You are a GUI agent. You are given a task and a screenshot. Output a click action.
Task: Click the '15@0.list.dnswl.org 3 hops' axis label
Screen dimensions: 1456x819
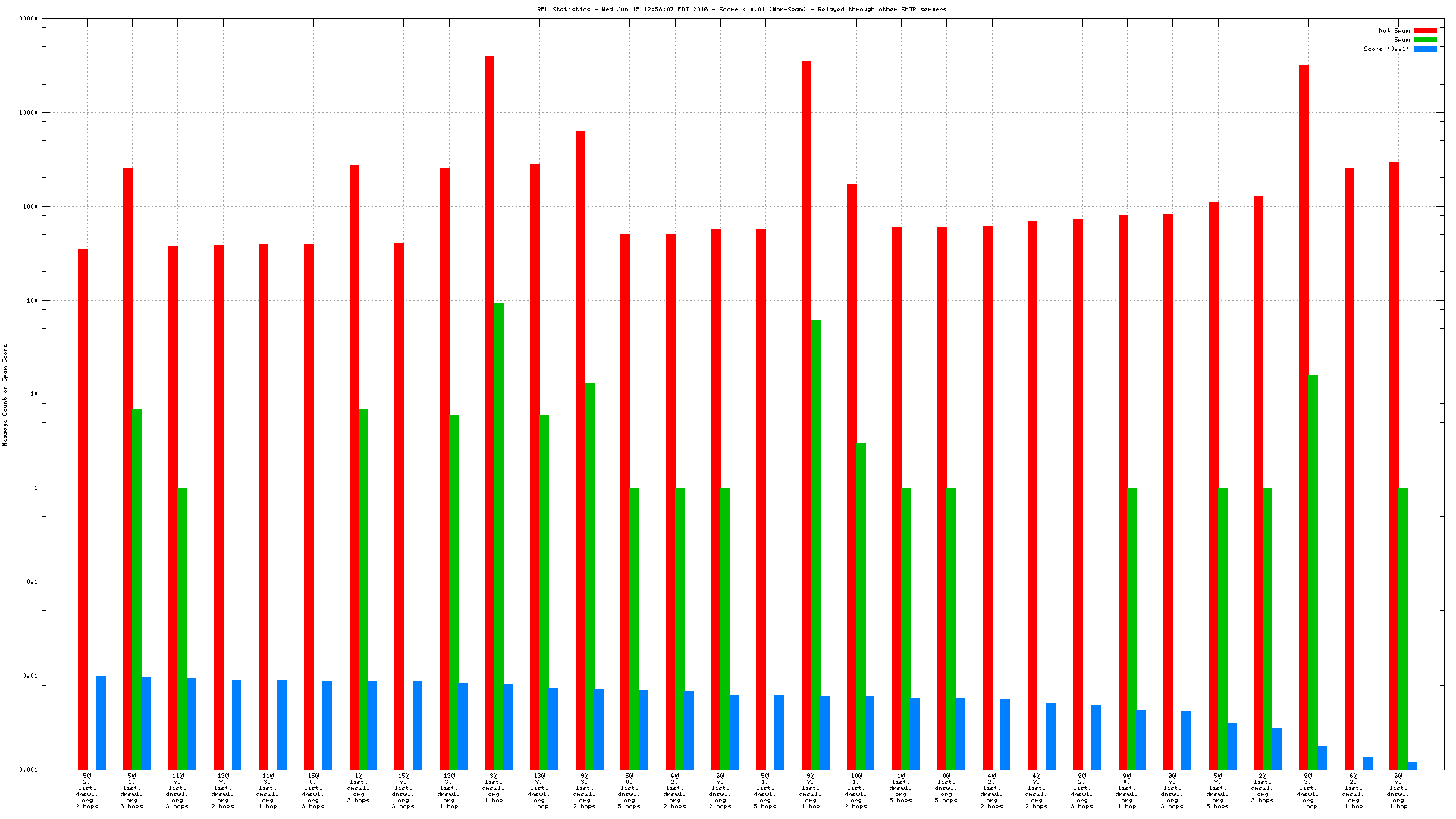click(313, 791)
